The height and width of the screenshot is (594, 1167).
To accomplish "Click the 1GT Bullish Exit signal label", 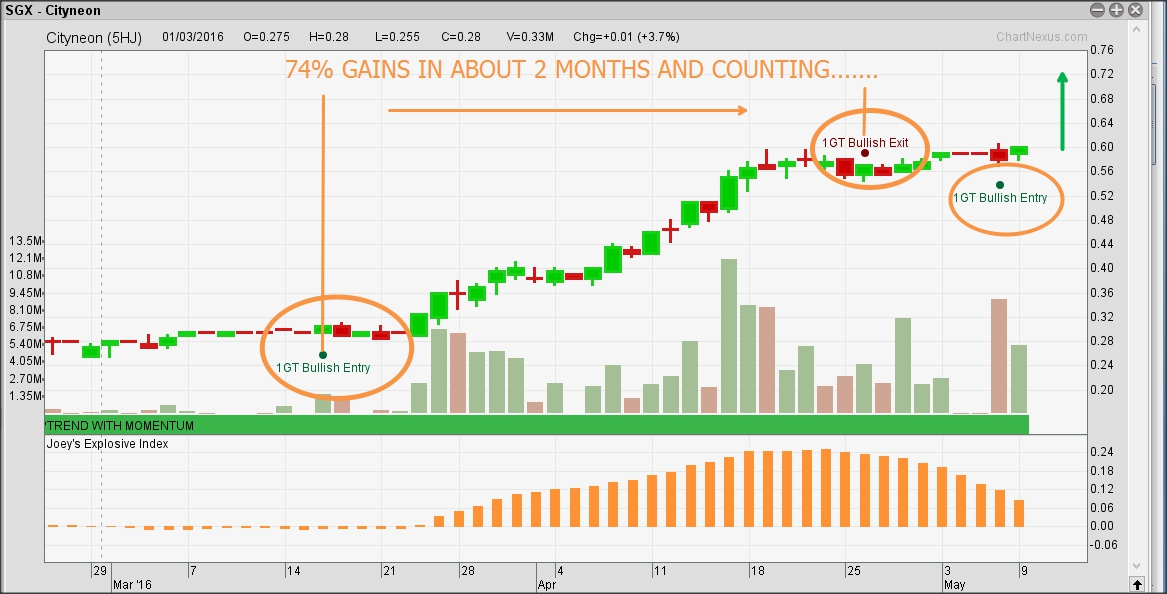I will (x=865, y=143).
